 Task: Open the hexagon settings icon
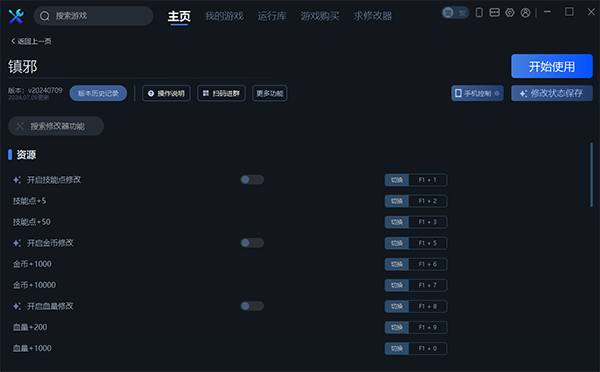[x=510, y=13]
